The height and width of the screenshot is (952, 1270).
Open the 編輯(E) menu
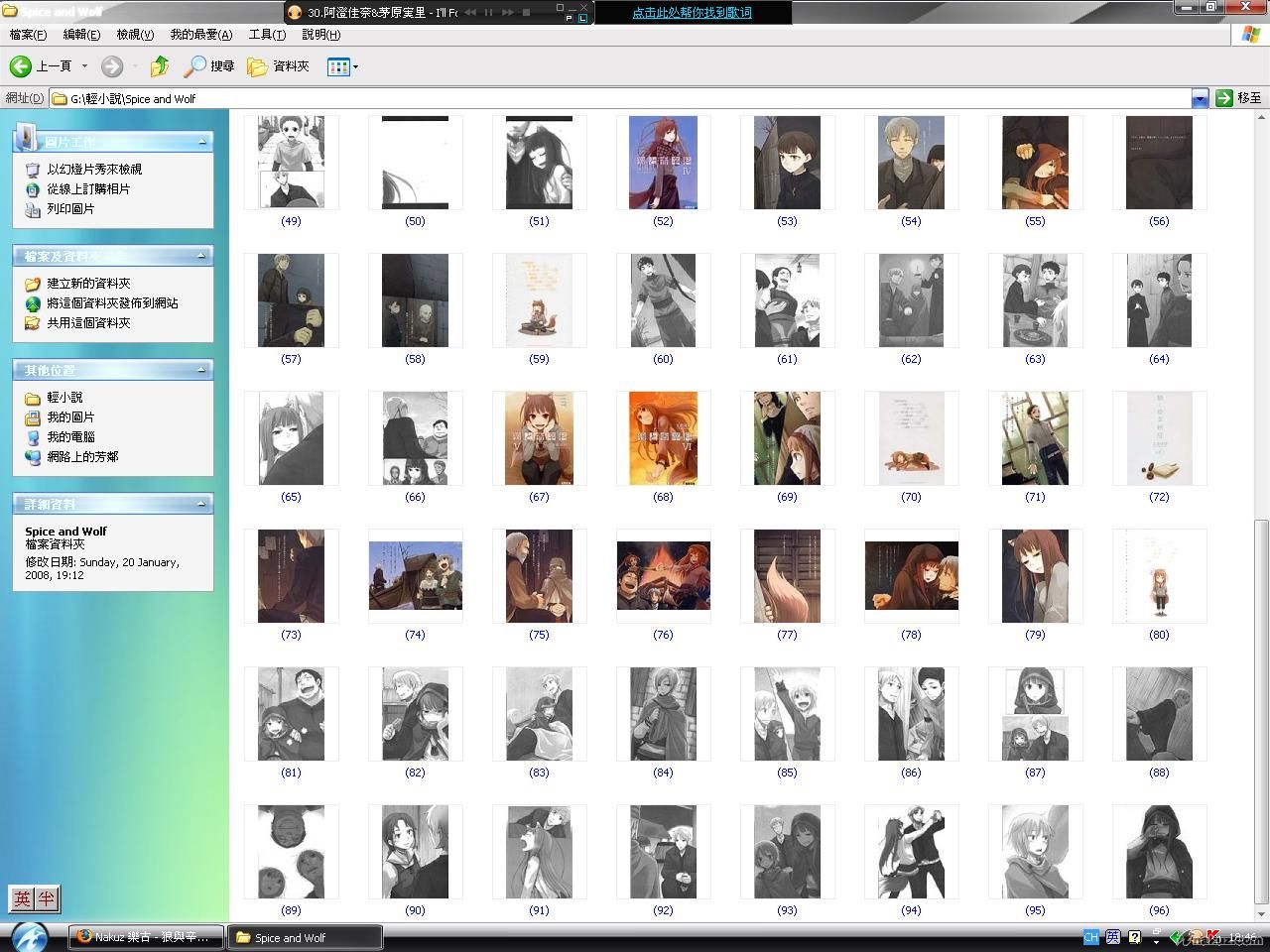[x=81, y=35]
